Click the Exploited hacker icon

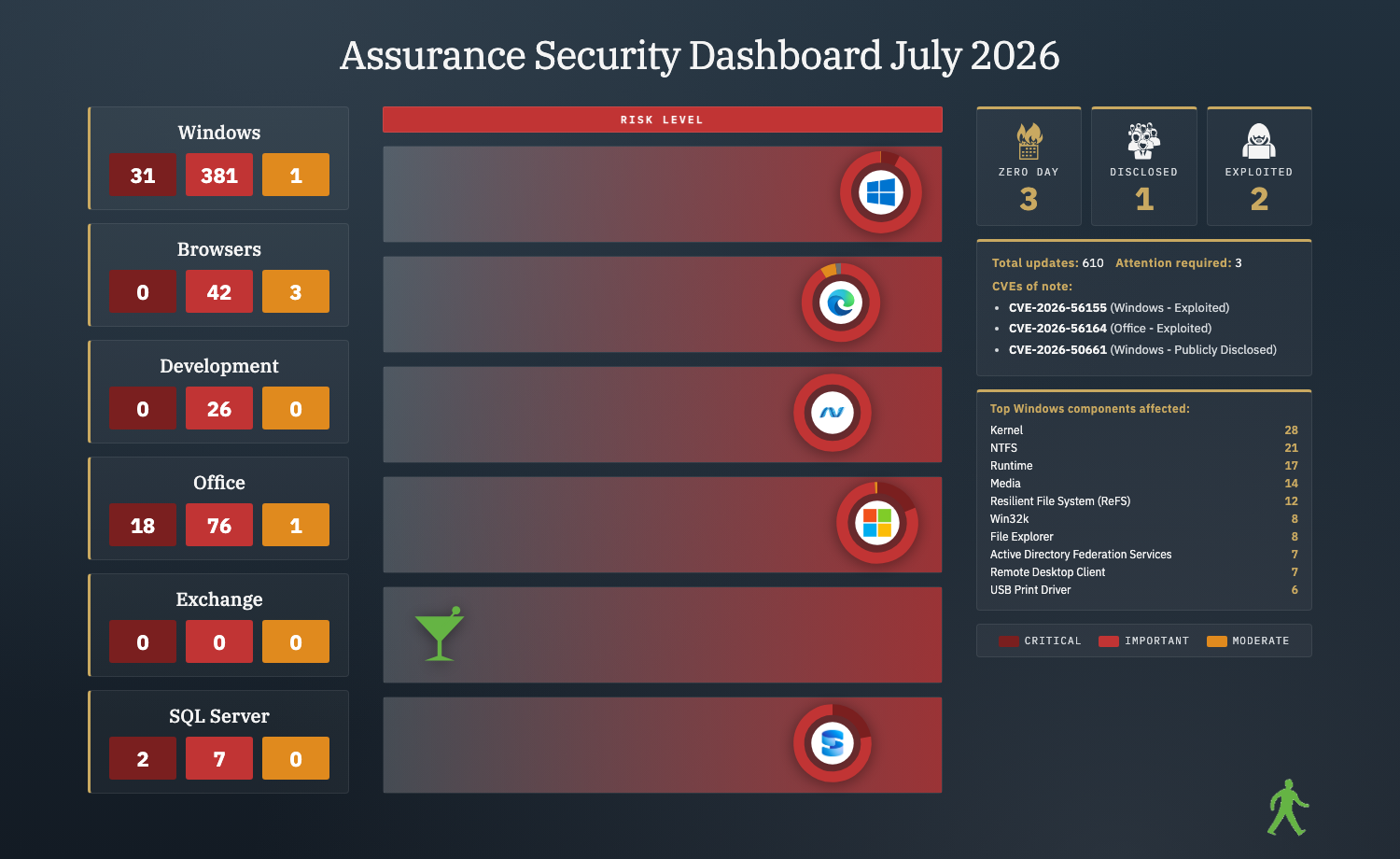coord(1259,141)
